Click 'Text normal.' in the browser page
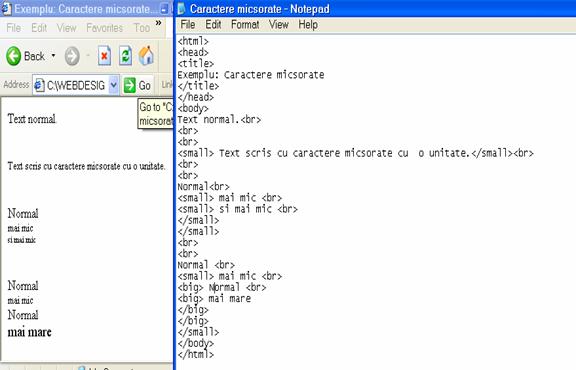This screenshot has height=370, width=576. click(32, 119)
